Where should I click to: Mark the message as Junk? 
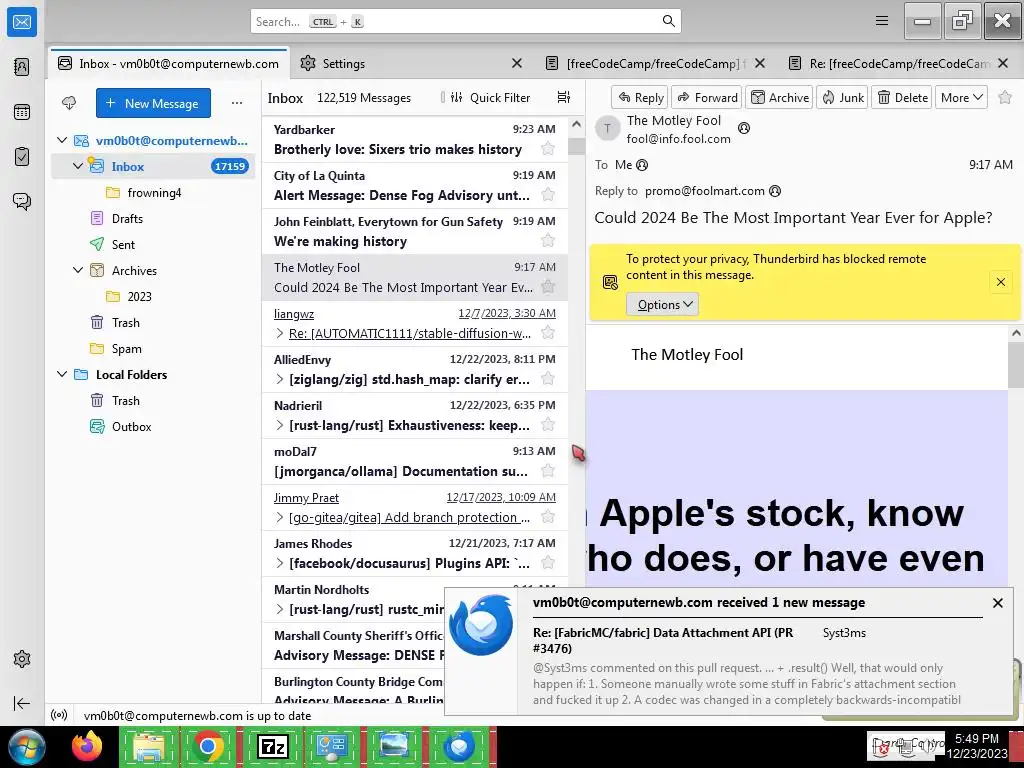coord(842,97)
